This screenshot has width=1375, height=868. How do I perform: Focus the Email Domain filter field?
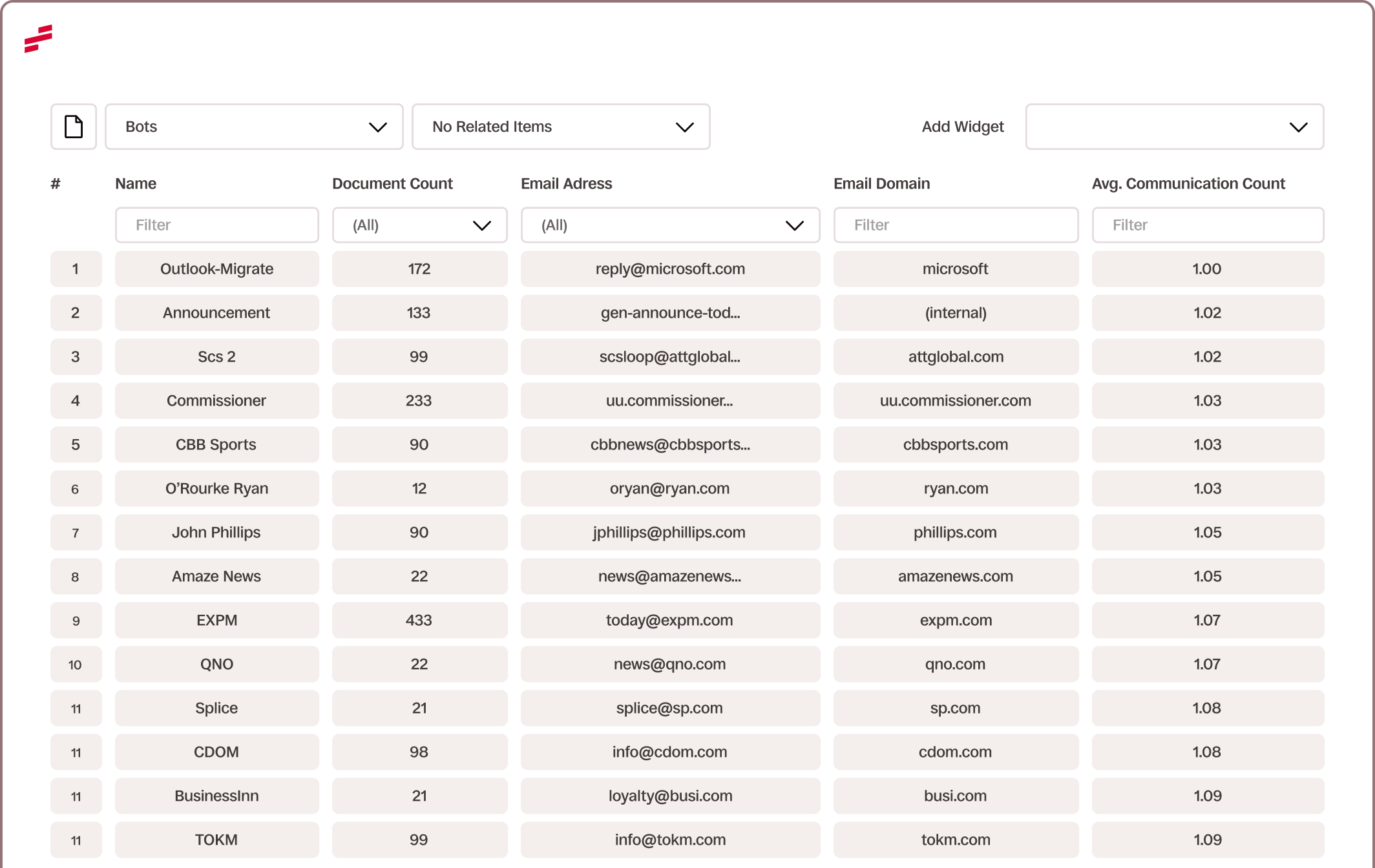(x=956, y=225)
